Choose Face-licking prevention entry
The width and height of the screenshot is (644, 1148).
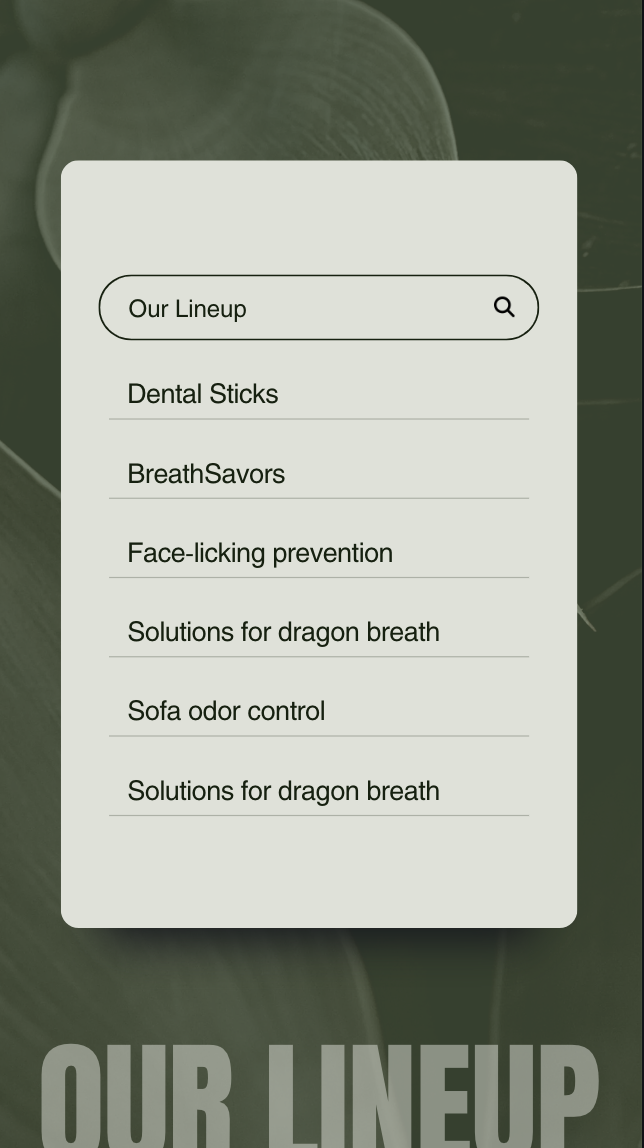[260, 553]
